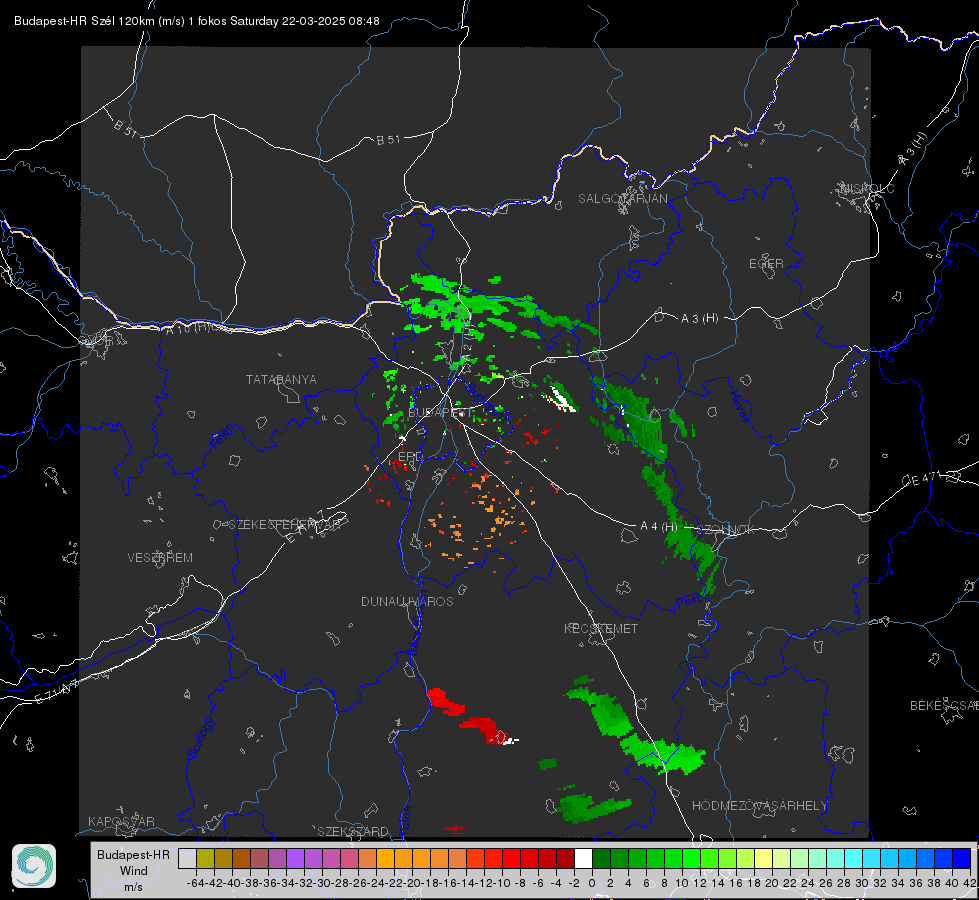This screenshot has height=900, width=979.
Task: Click the KECSKEMÉT city label
Action: [x=601, y=628]
